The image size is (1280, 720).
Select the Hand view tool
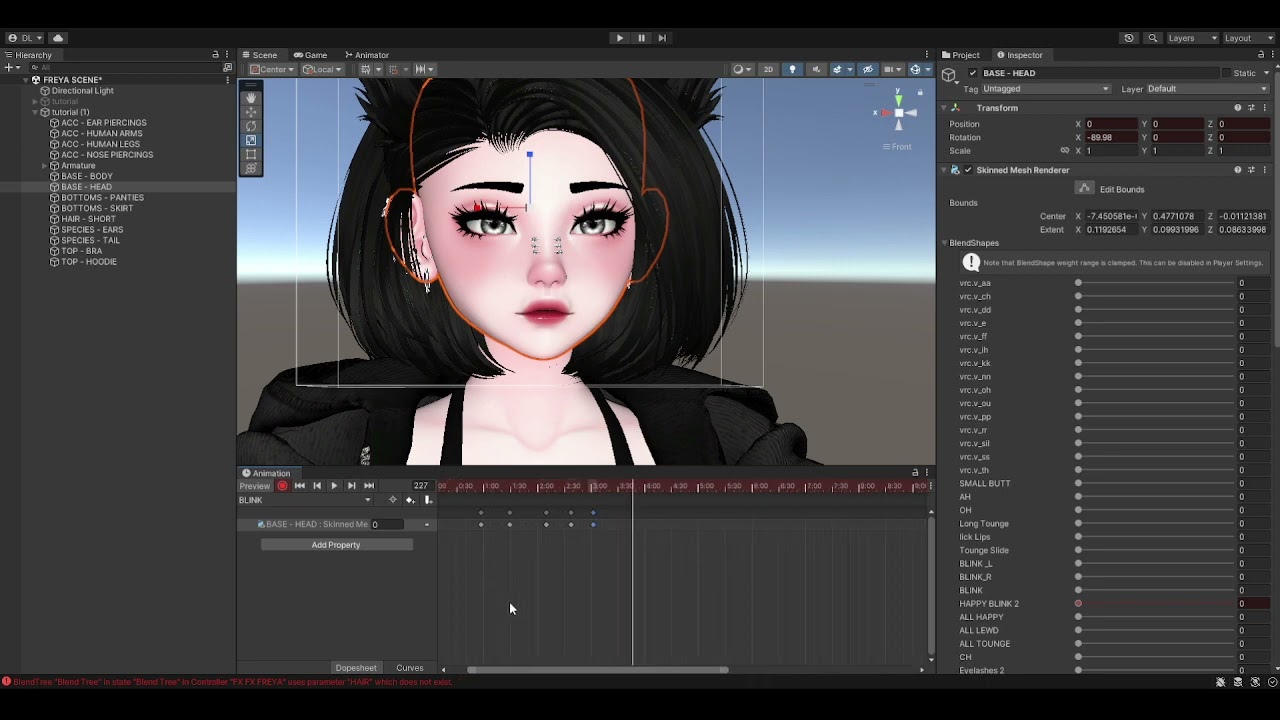point(251,98)
